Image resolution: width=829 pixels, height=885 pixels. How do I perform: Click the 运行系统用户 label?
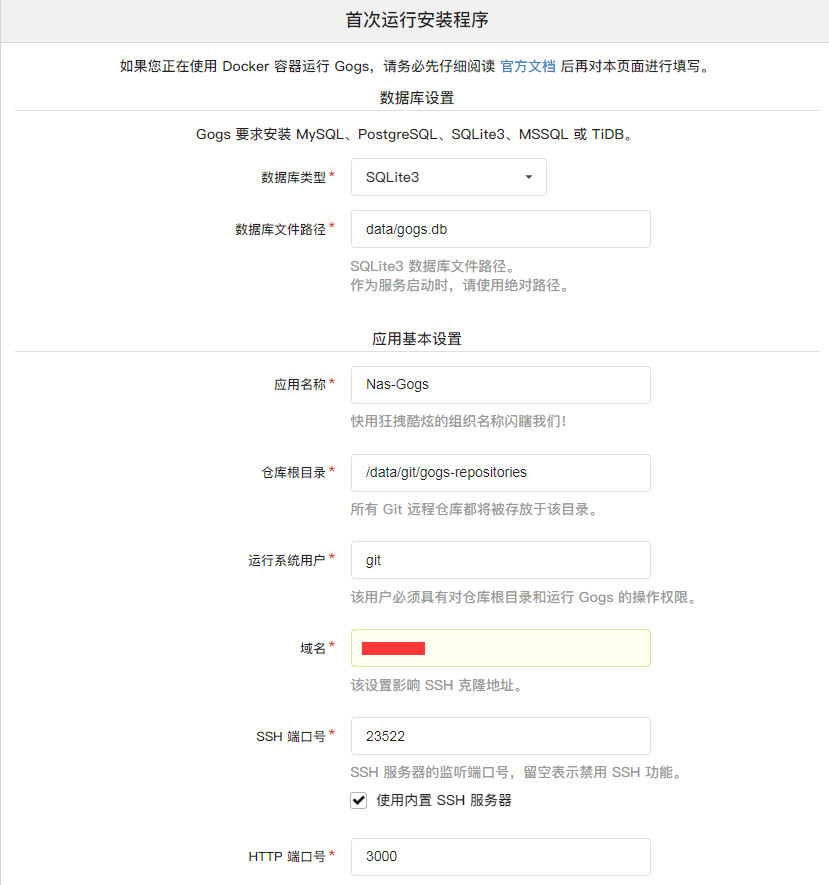click(287, 560)
